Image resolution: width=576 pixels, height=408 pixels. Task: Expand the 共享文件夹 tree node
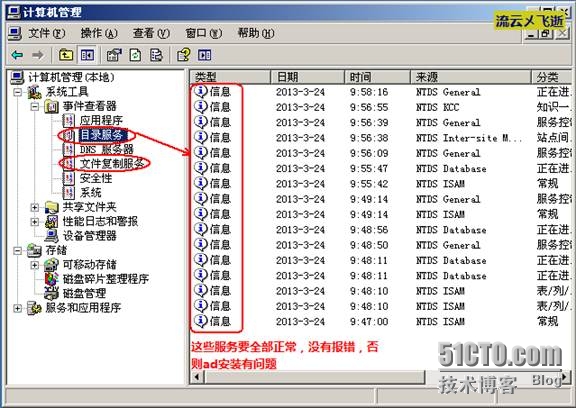click(35, 207)
